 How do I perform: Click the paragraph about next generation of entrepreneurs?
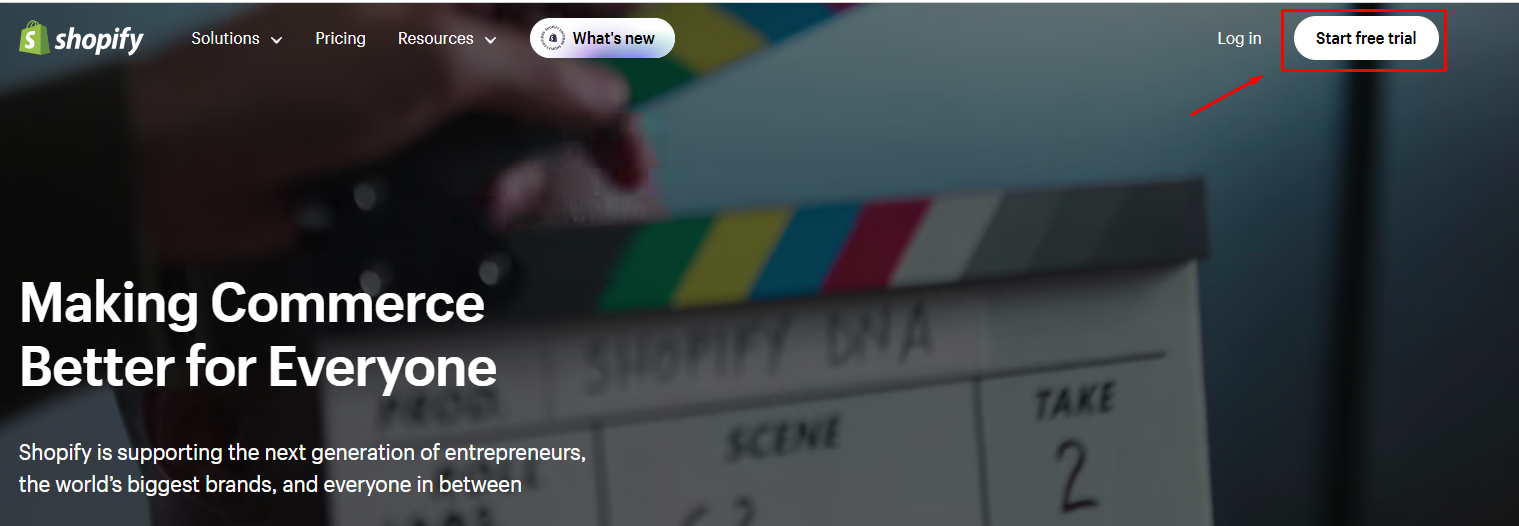coord(302,468)
